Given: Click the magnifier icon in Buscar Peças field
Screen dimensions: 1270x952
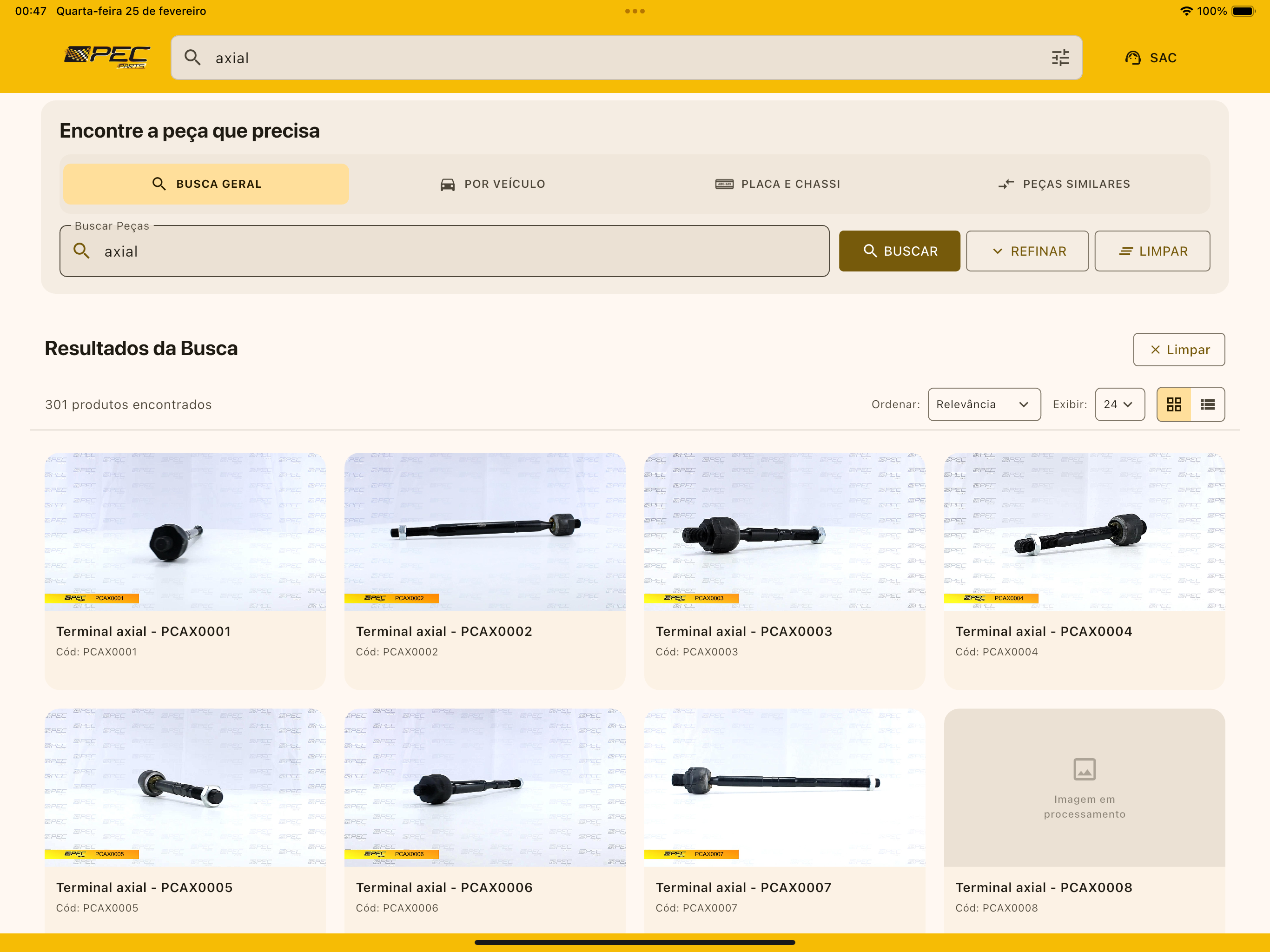Looking at the screenshot, I should (81, 251).
